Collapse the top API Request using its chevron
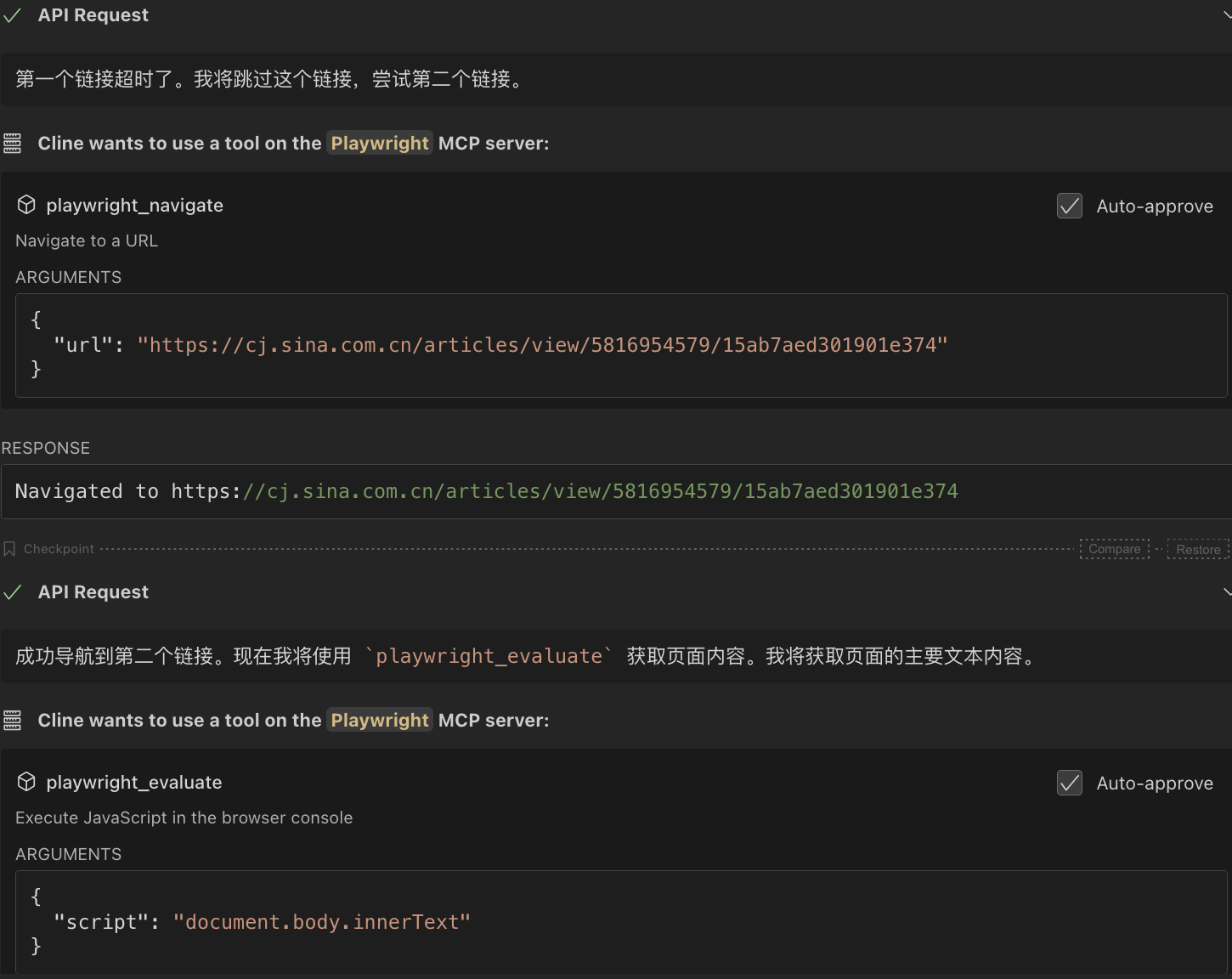 pos(1227,14)
